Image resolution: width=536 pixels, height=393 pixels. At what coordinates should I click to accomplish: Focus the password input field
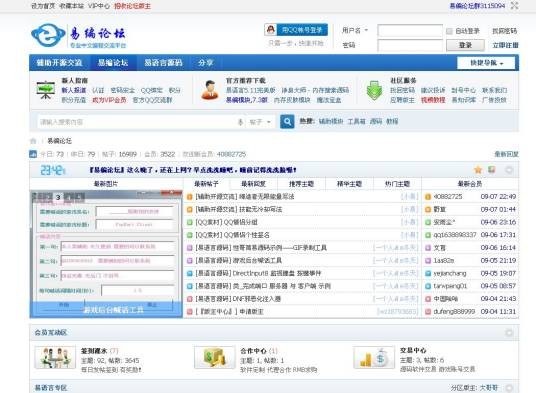[x=410, y=45]
